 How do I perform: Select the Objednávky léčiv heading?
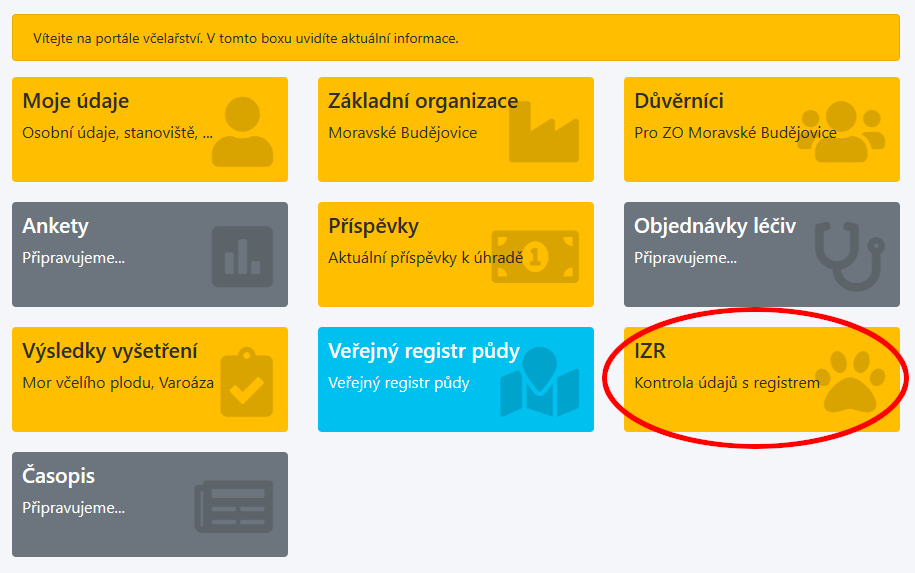click(x=714, y=226)
